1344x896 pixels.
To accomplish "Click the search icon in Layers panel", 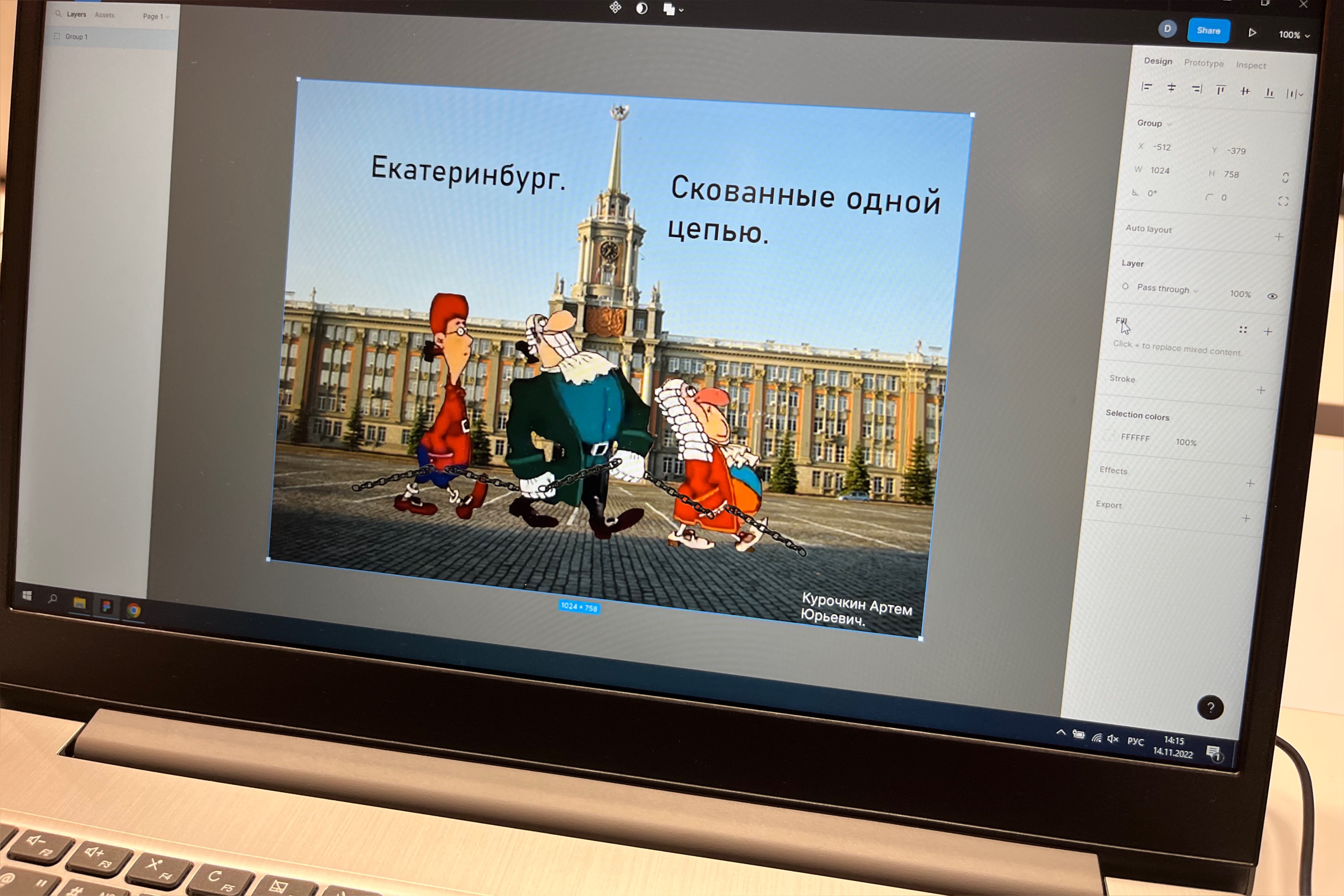I will (x=58, y=13).
